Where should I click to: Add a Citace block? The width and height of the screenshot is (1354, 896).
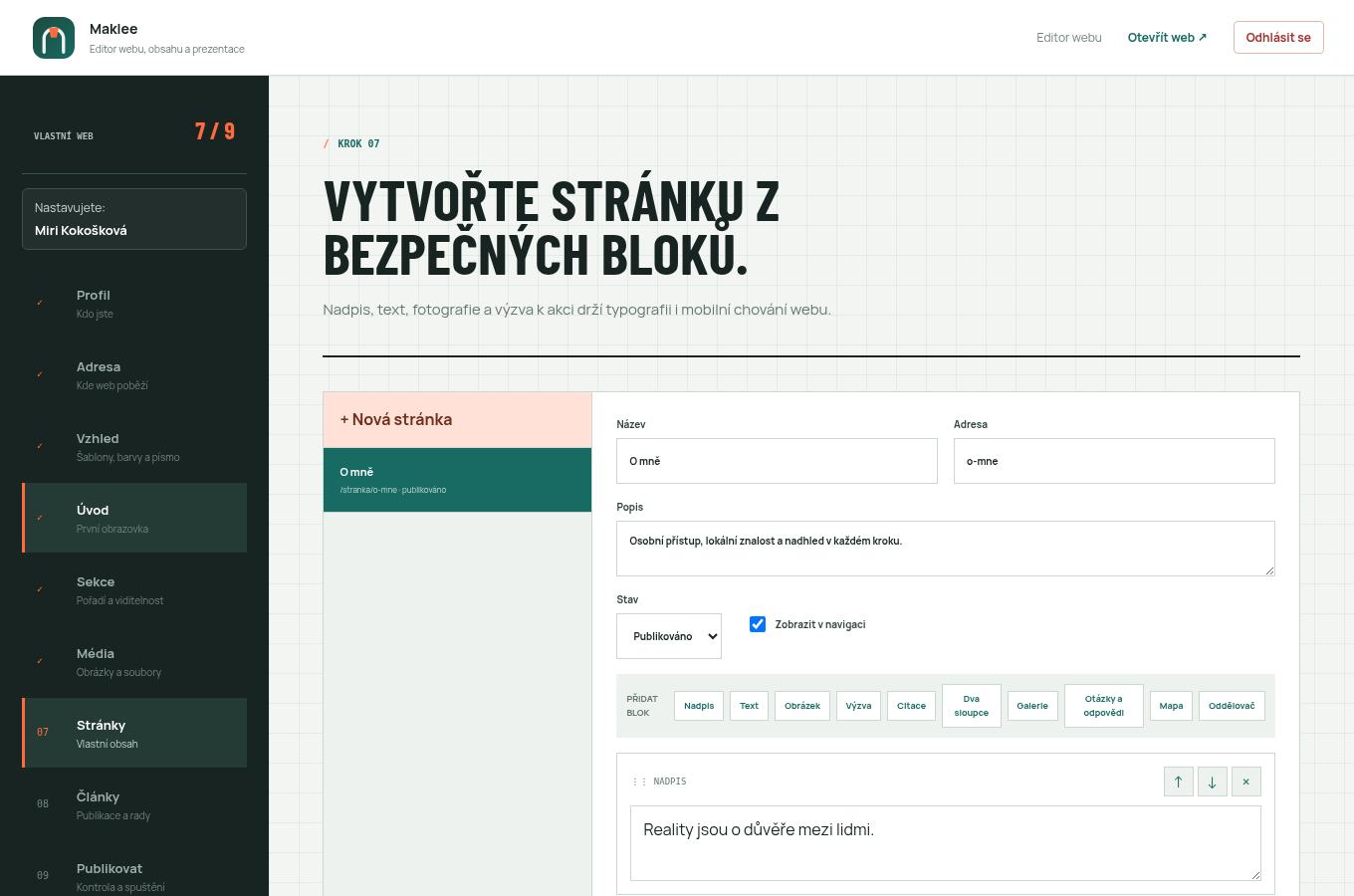point(911,706)
